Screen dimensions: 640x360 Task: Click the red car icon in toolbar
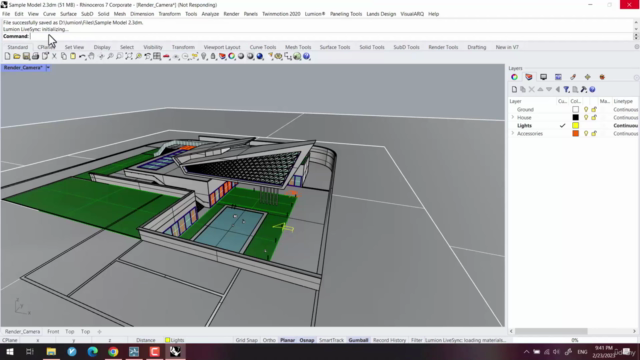pos(167,56)
